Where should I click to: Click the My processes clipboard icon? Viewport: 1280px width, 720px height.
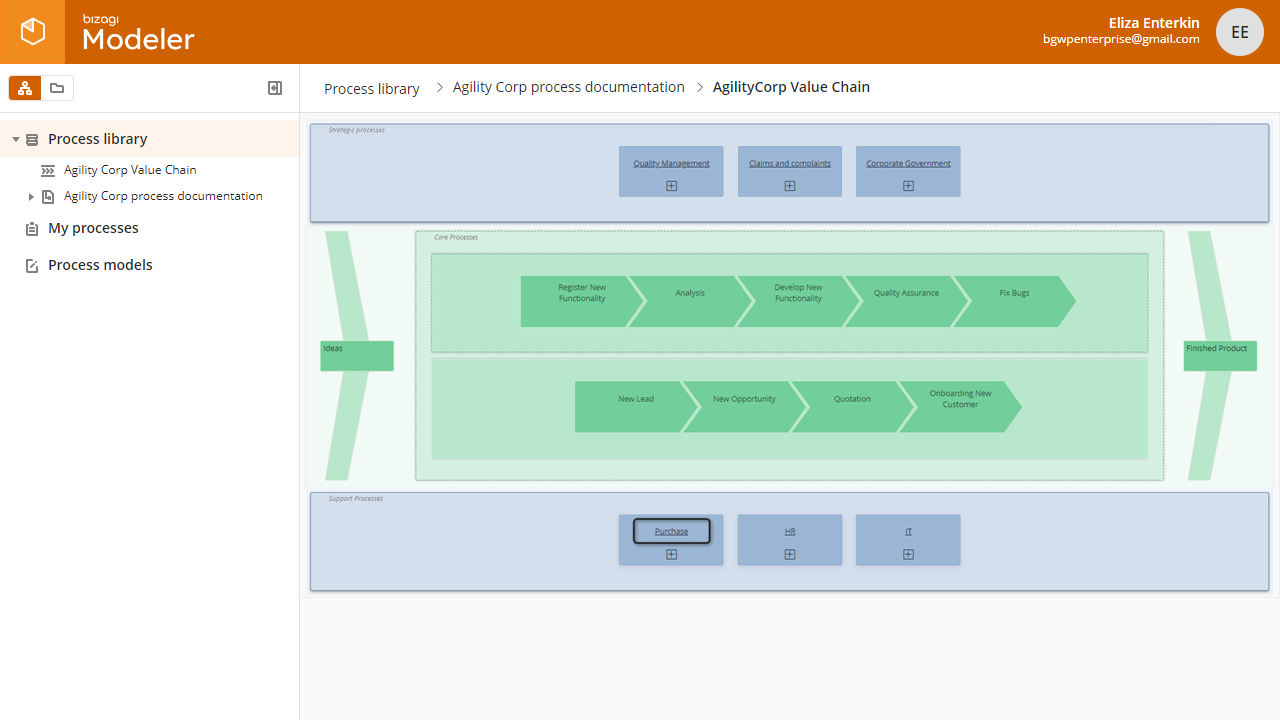pos(32,229)
